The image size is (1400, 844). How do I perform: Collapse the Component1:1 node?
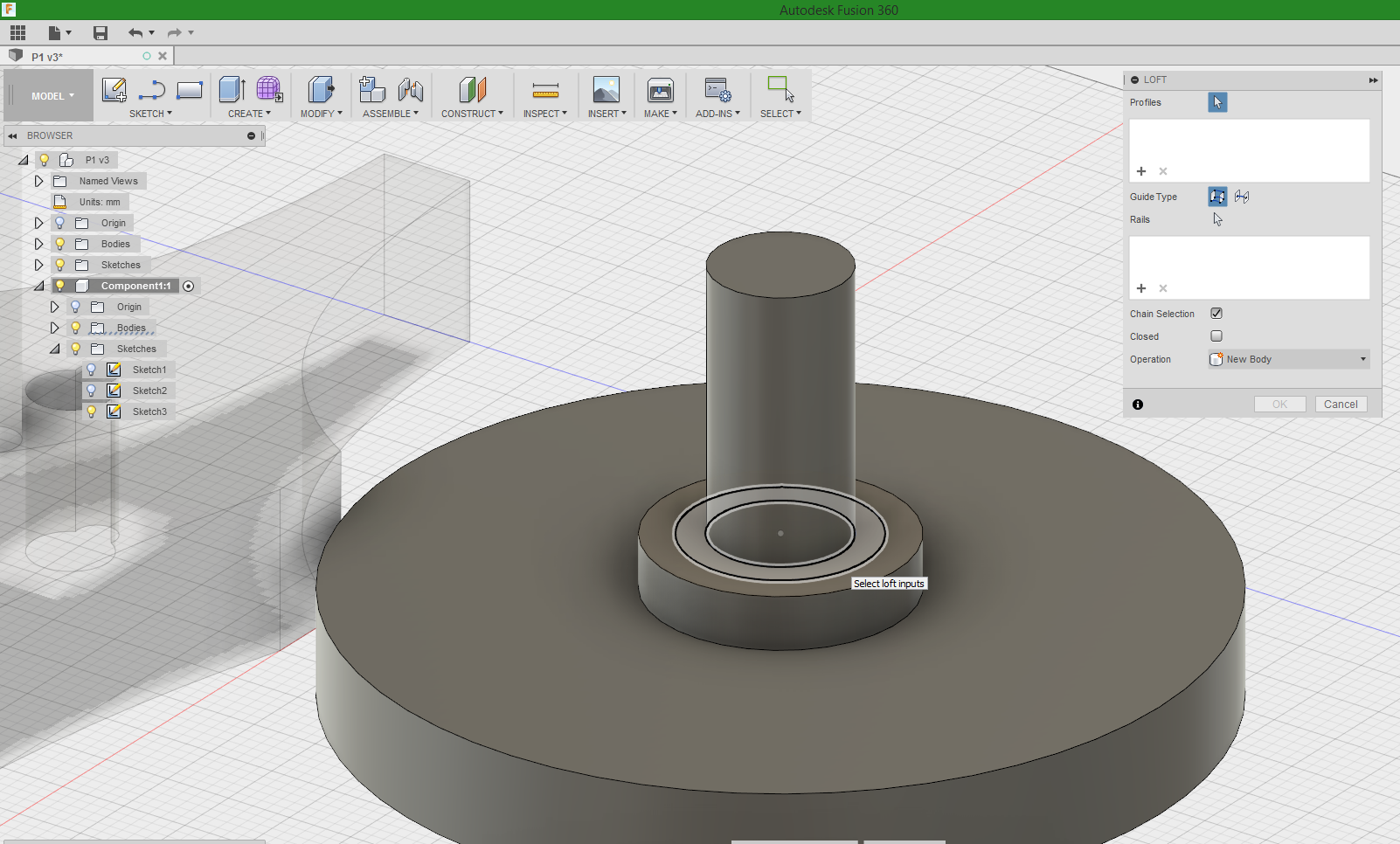coord(38,286)
